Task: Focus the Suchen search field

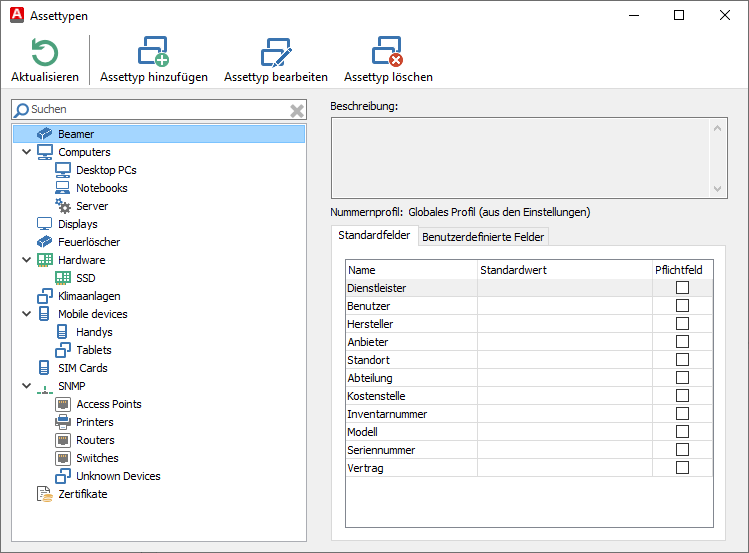Action: coord(159,109)
